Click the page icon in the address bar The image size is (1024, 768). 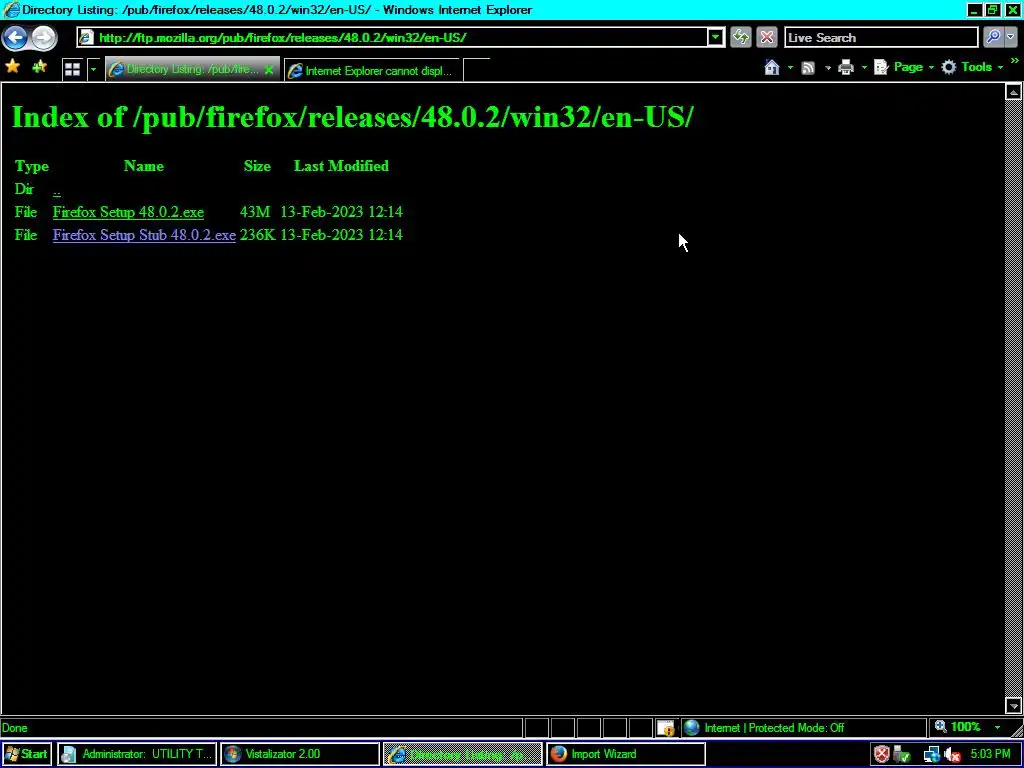click(x=86, y=38)
